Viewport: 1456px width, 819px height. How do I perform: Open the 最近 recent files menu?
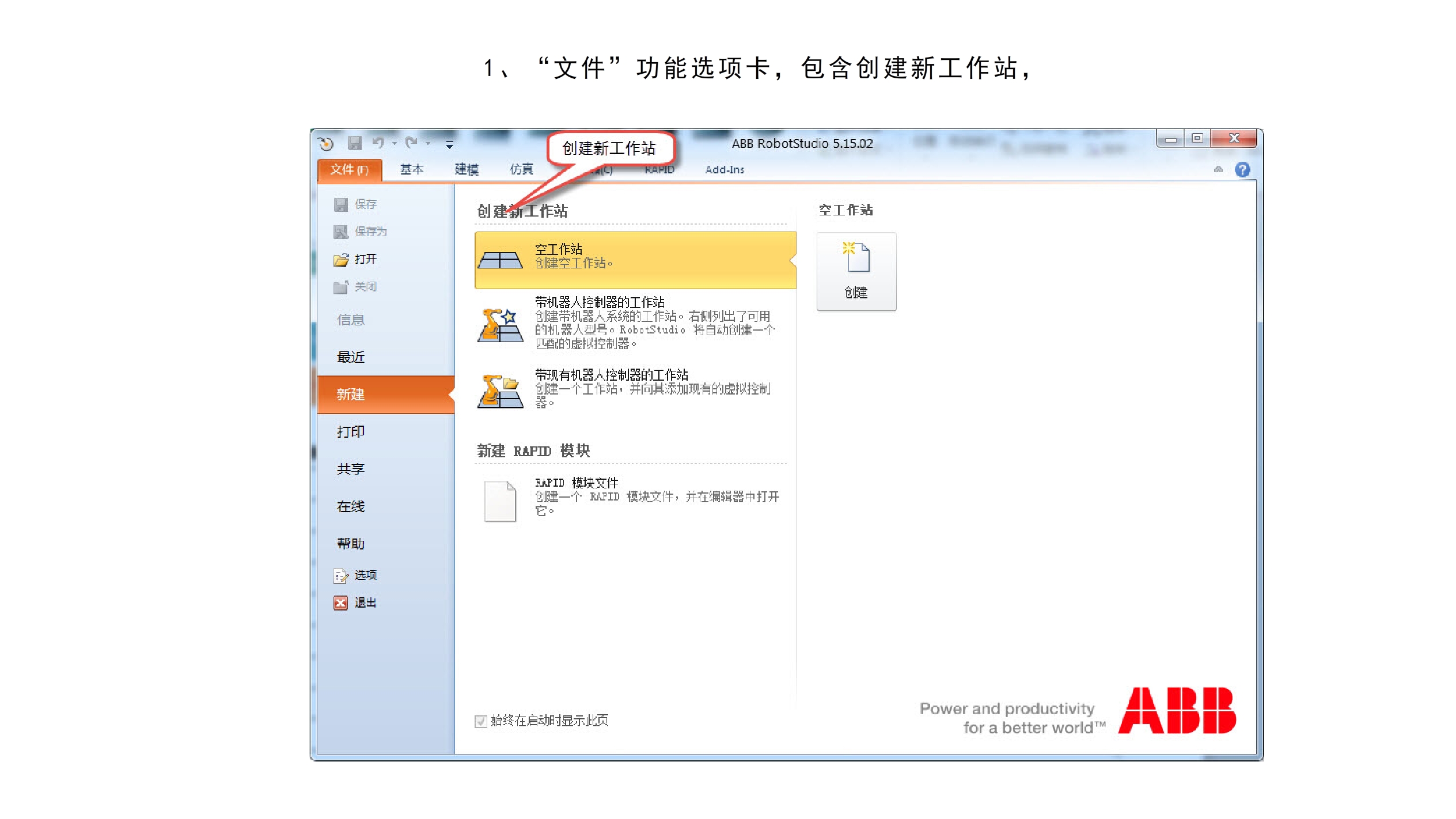[x=351, y=357]
